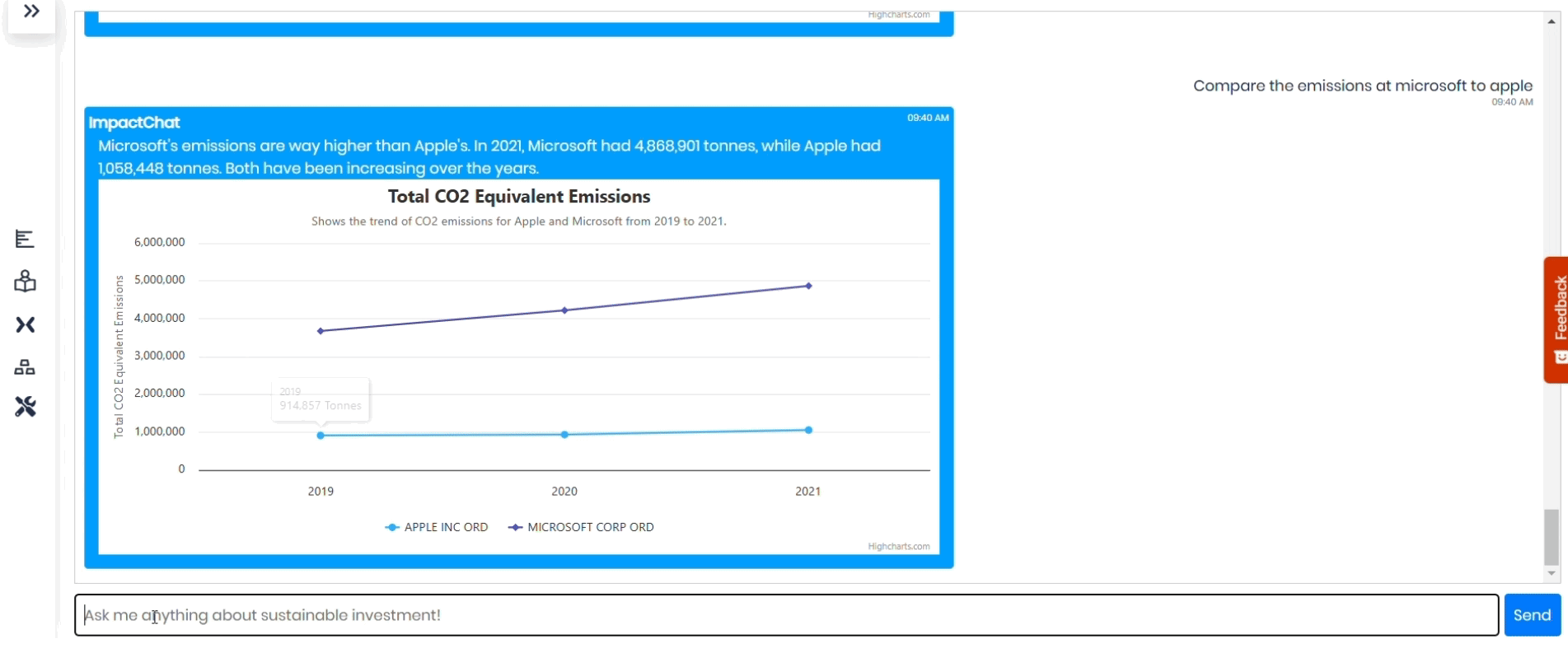Click the Send button

pos(1532,615)
